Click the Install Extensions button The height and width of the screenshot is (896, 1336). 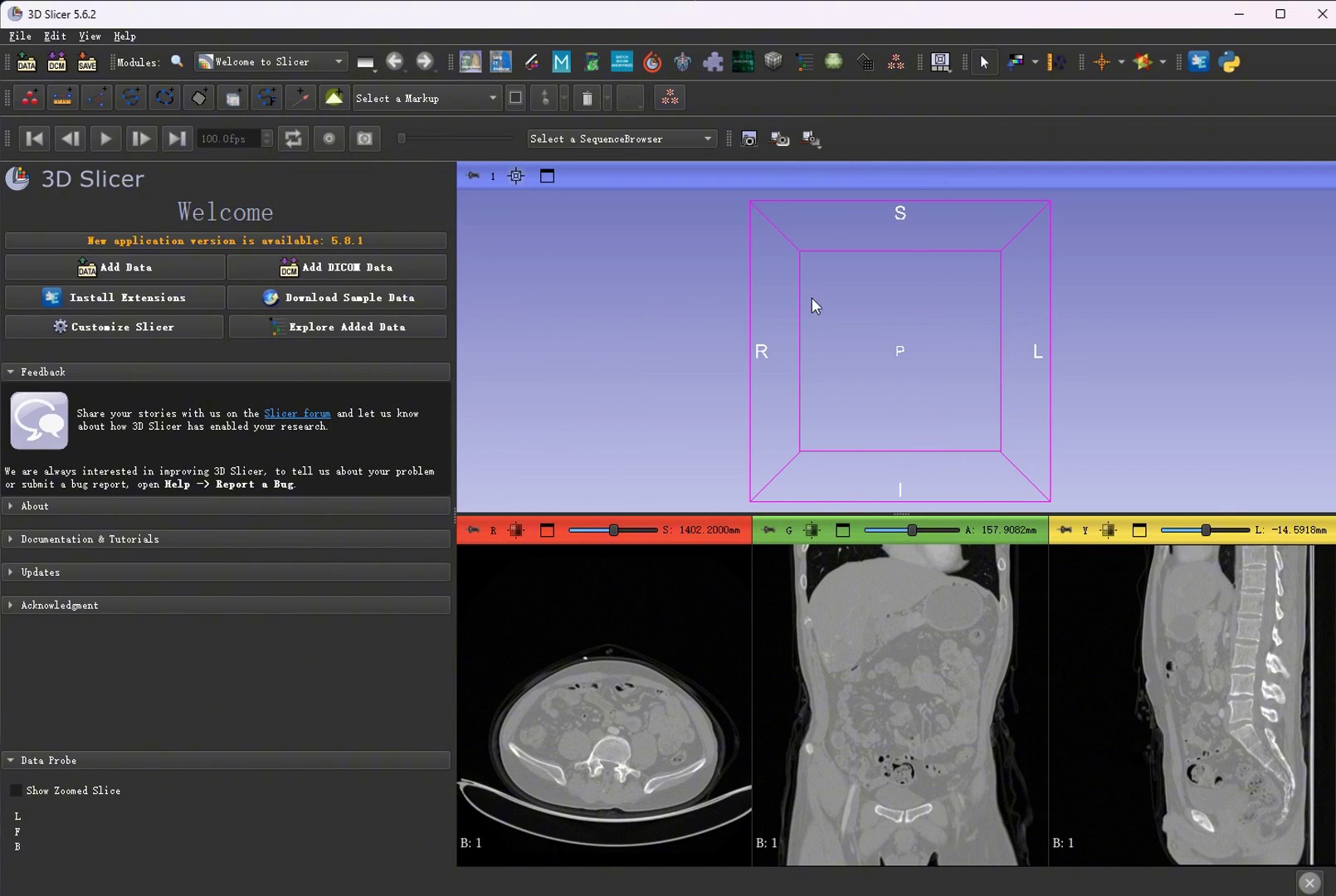(x=115, y=297)
